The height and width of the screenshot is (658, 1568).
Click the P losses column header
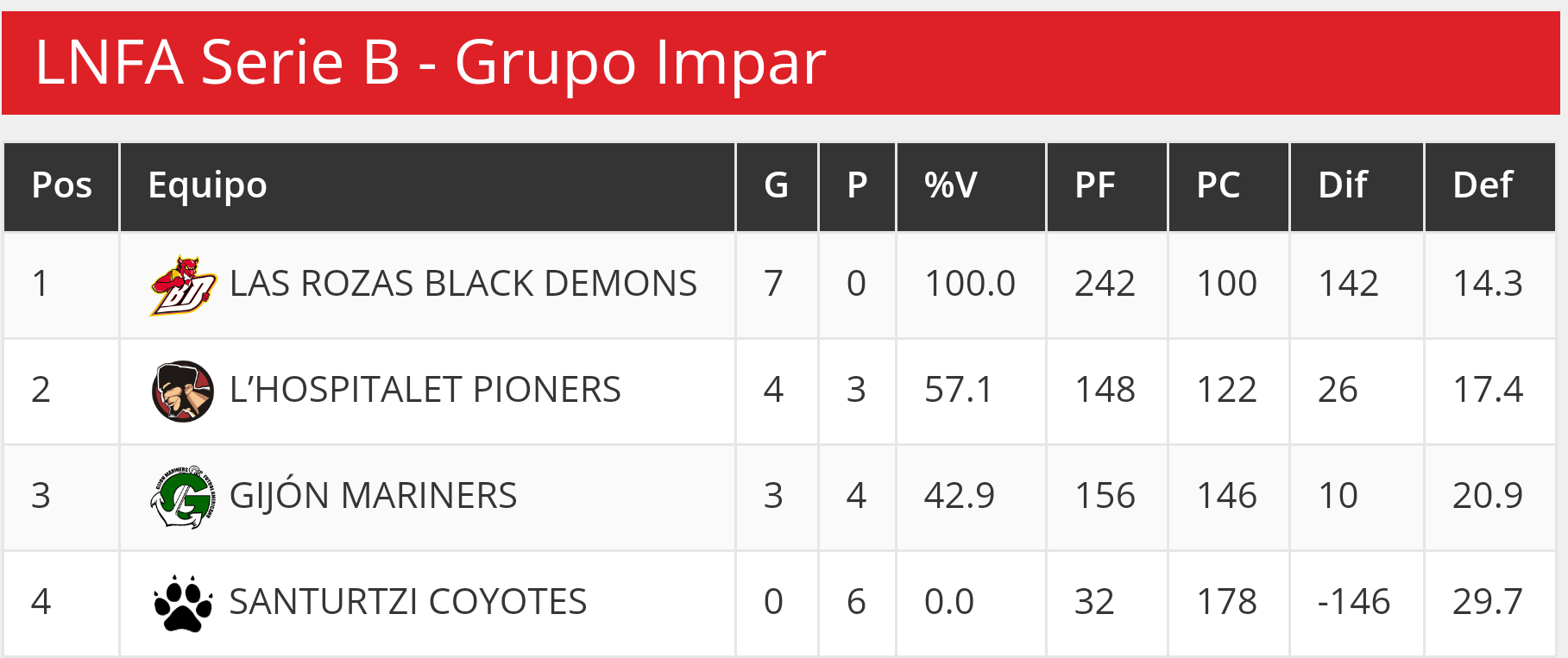pos(857,185)
